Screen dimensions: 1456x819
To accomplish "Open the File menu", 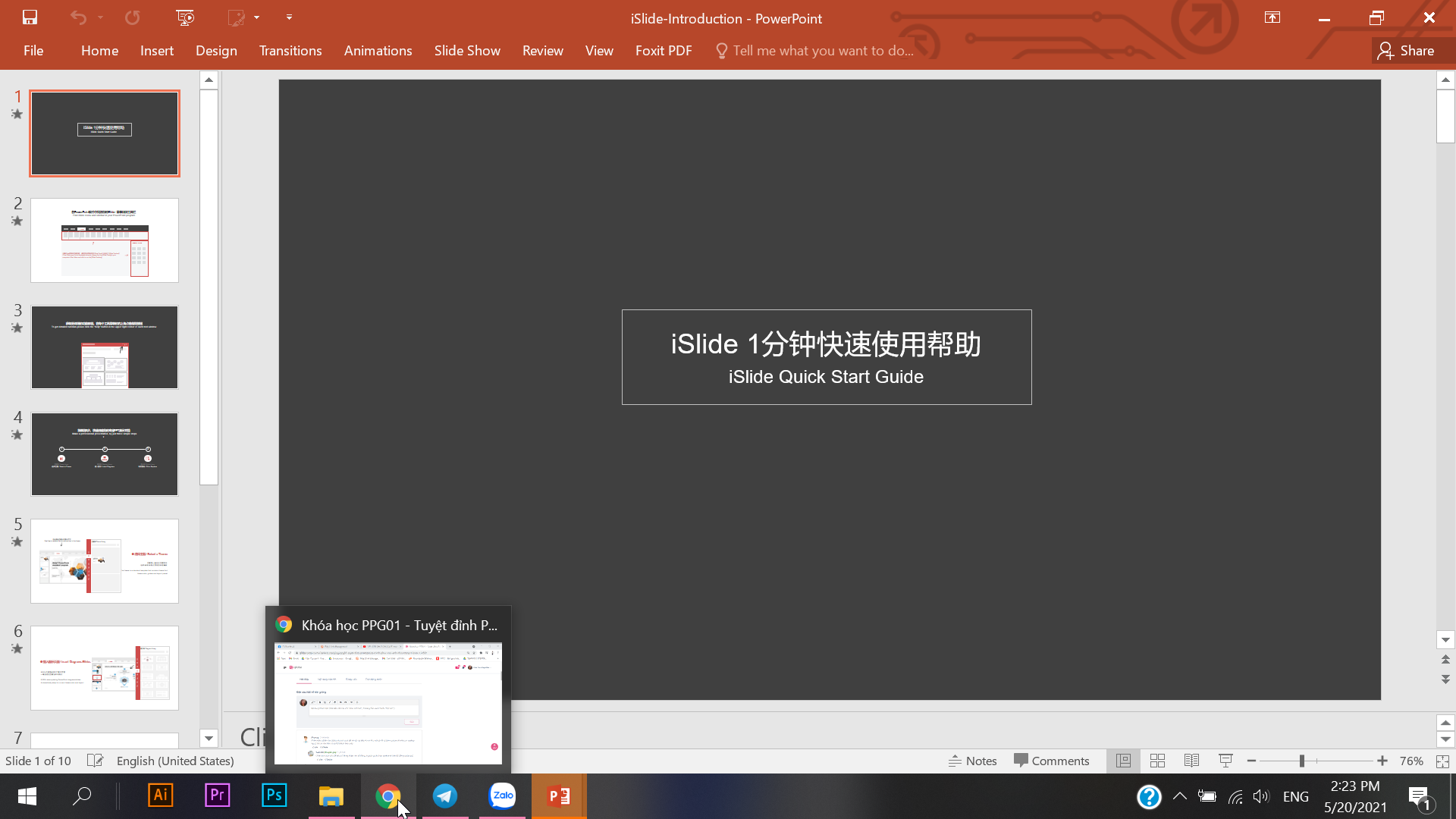I will click(x=33, y=51).
